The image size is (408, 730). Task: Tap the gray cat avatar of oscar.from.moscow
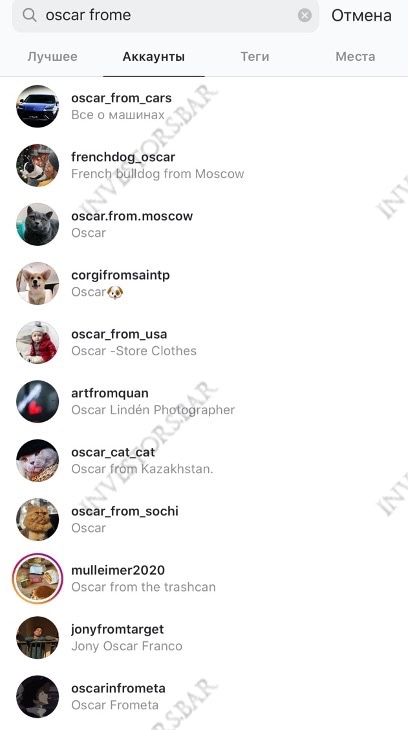pyautogui.click(x=38, y=224)
